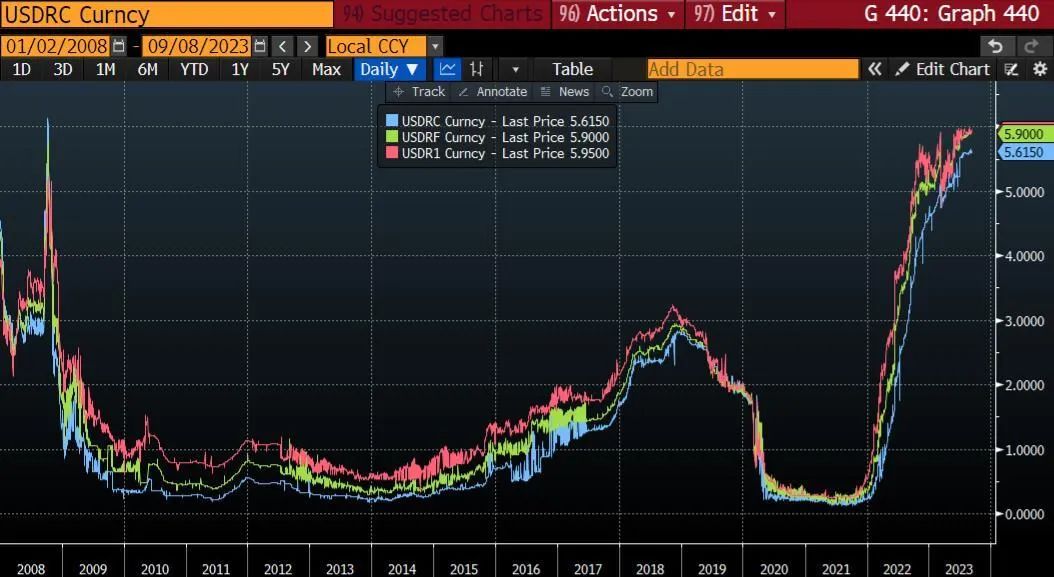Click the blue USDRC legend color swatch

(392, 120)
